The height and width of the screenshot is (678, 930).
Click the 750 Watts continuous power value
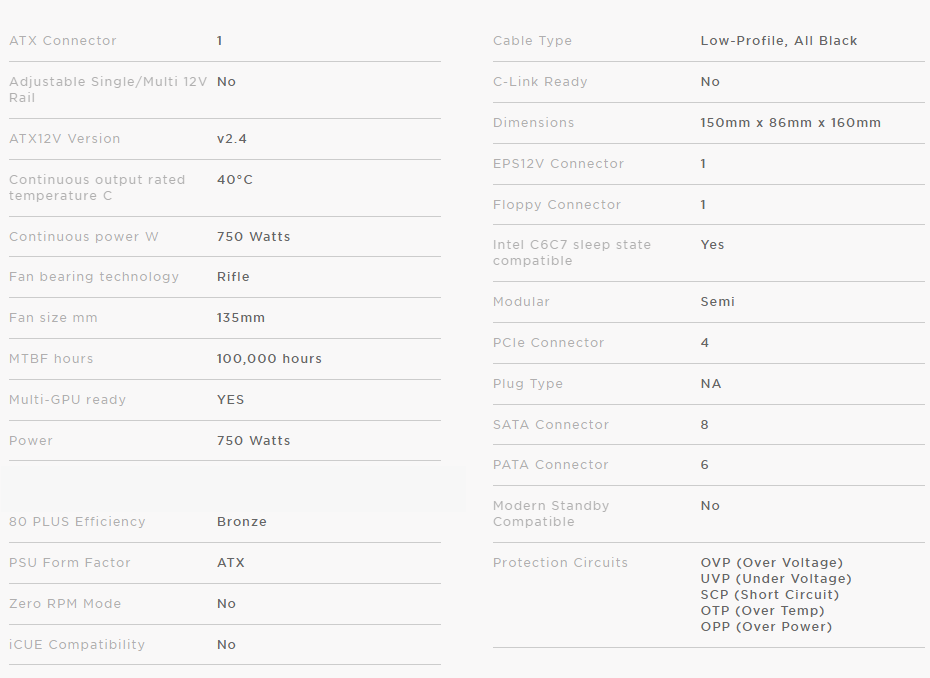[253, 237]
